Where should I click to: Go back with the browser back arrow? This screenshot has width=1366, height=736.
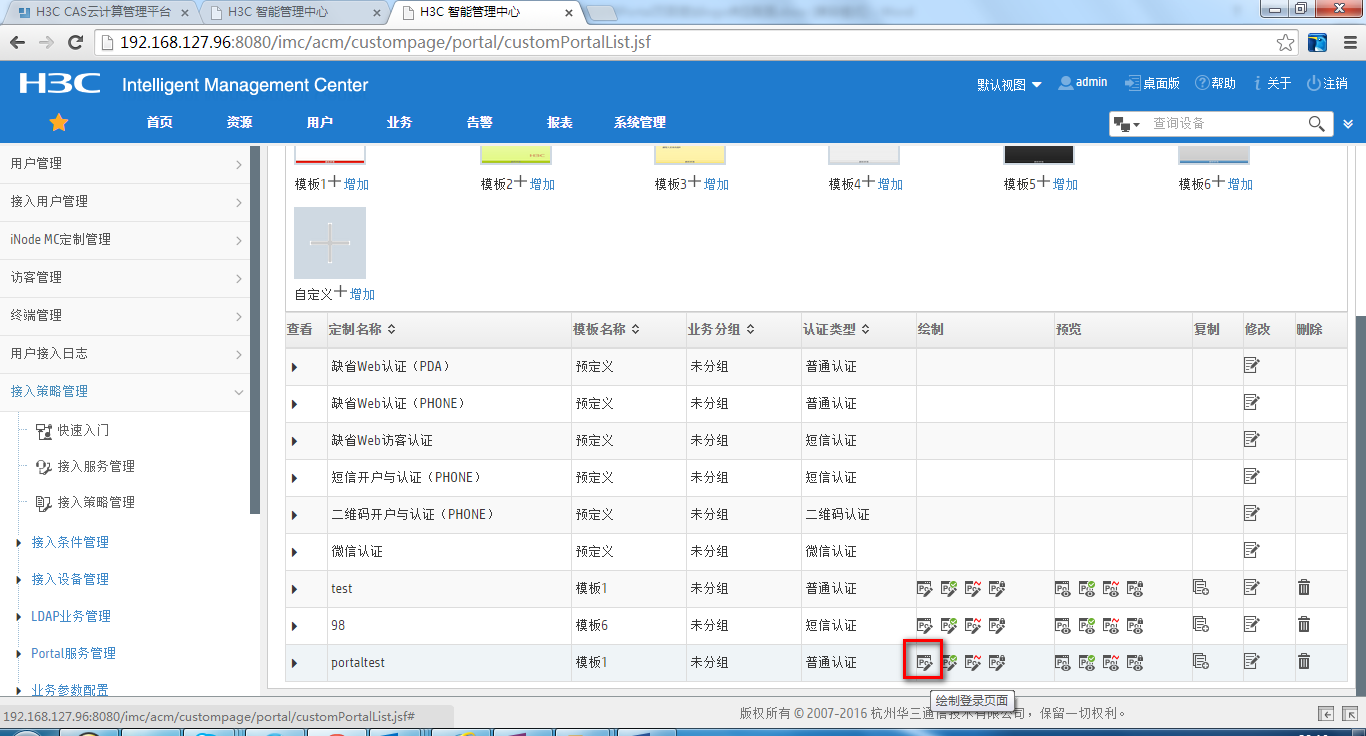[19, 43]
